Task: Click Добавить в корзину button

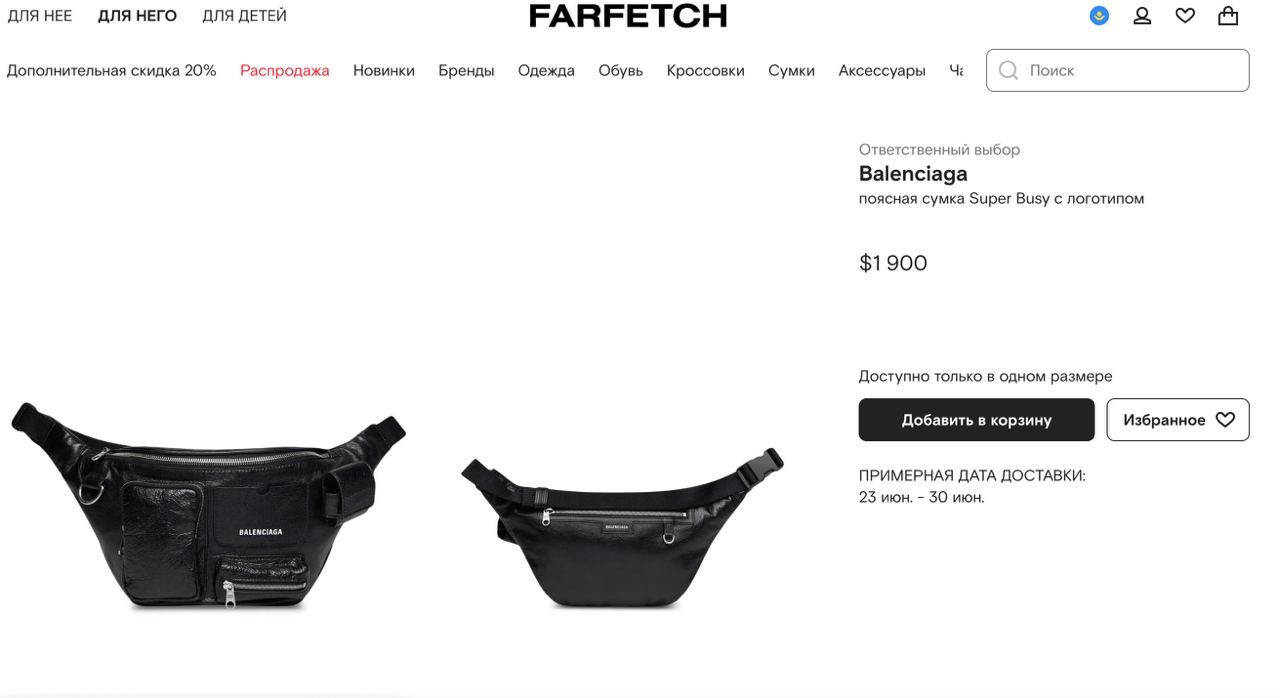Action: (x=976, y=420)
